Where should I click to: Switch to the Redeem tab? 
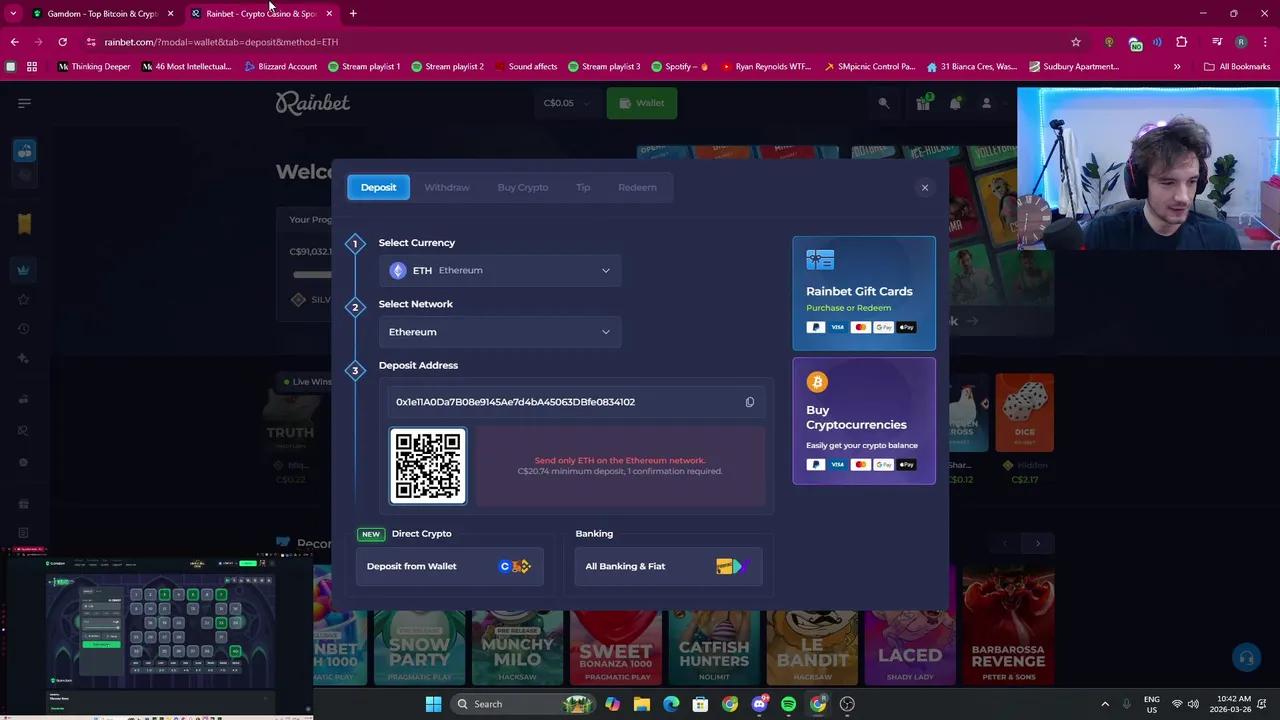[637, 187]
